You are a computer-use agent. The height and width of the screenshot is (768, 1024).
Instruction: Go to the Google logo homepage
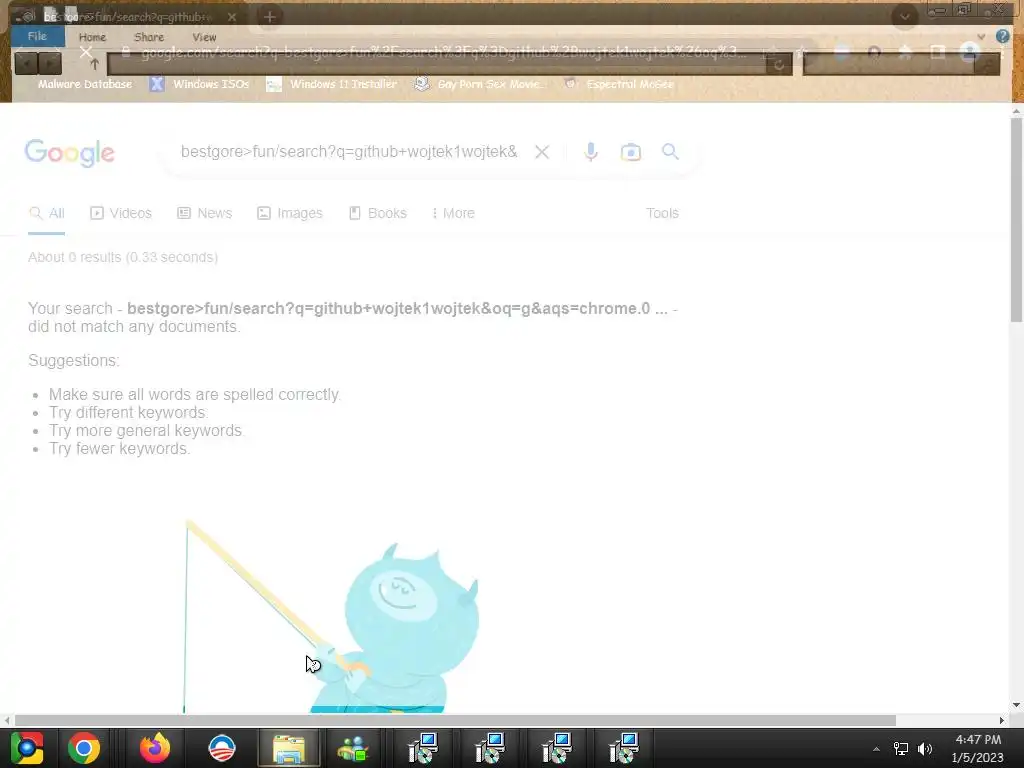coord(69,153)
